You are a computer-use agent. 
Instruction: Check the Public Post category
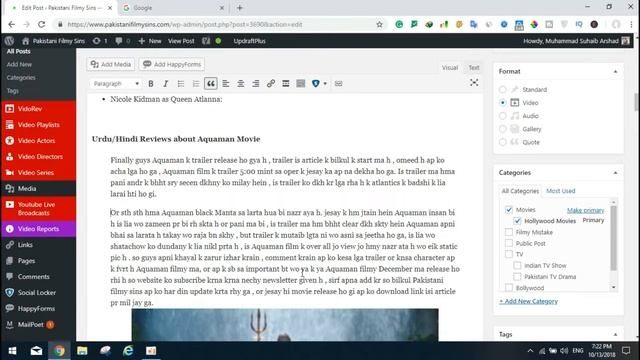[x=509, y=243]
